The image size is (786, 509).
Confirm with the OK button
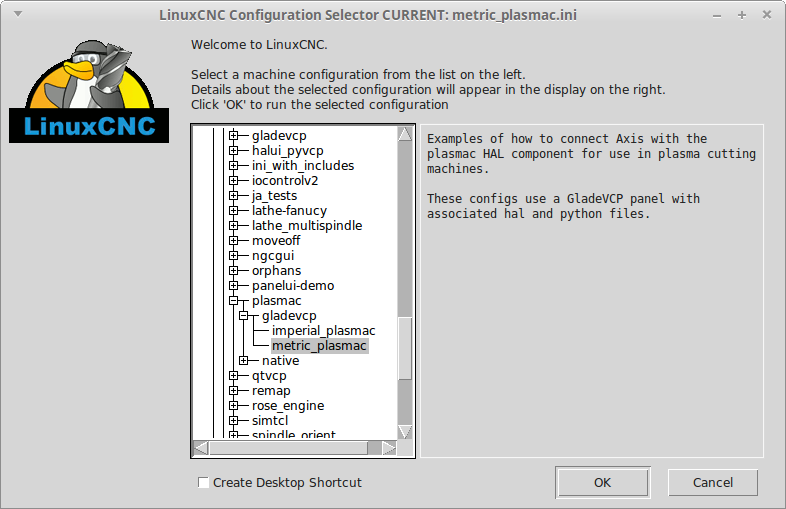coord(603,482)
